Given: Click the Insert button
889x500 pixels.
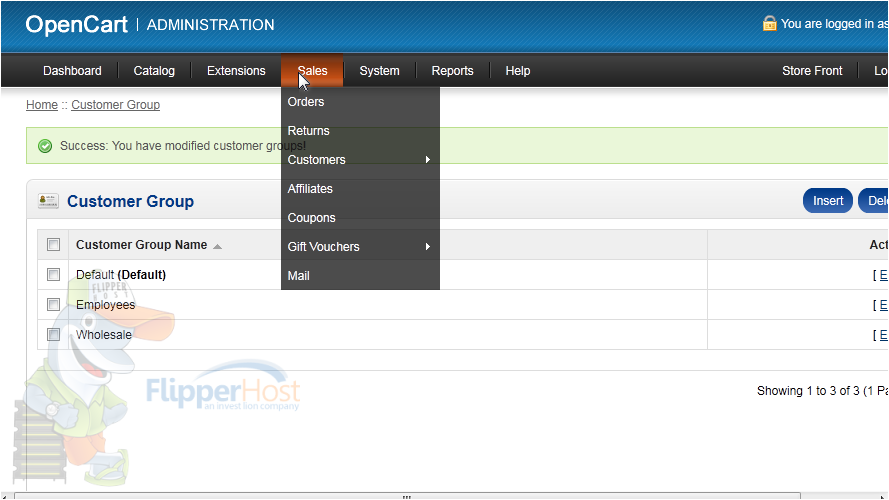Looking at the screenshot, I should (x=828, y=201).
